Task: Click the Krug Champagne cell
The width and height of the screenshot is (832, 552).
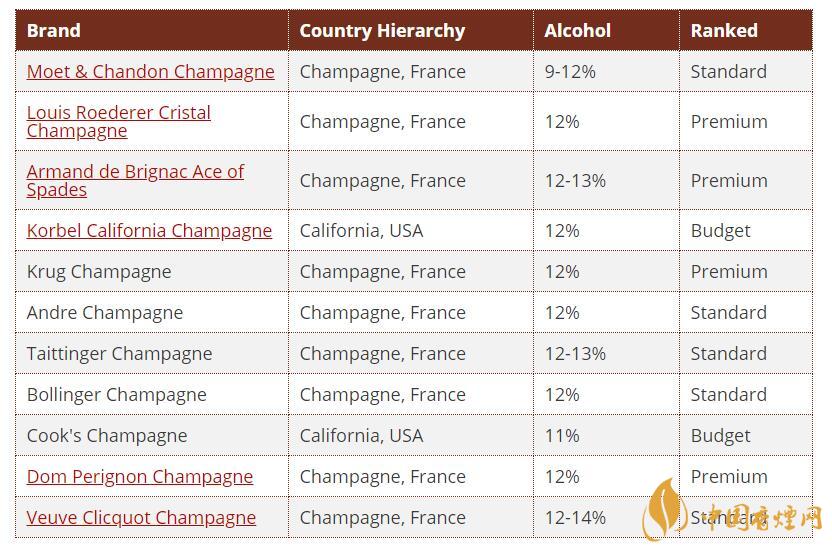Action: pos(99,272)
